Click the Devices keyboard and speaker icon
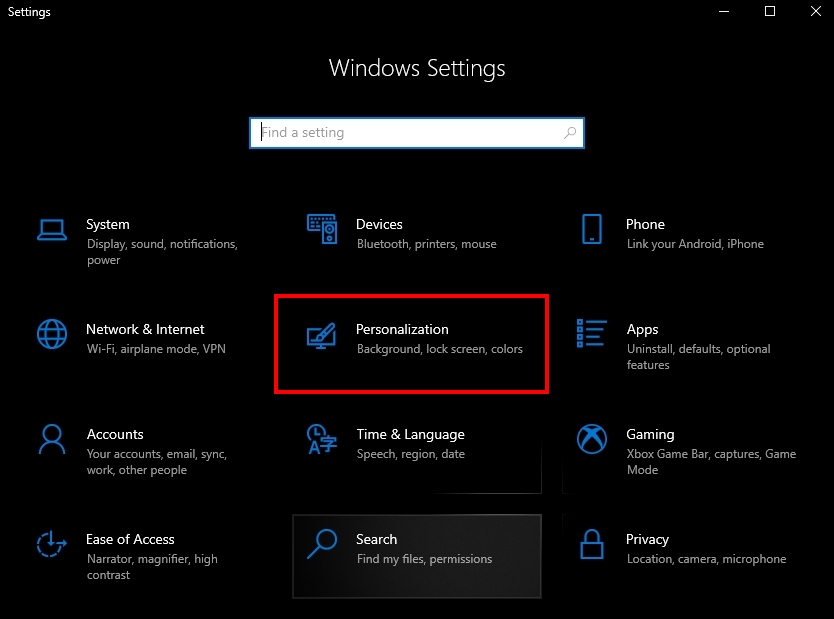Screen dimensions: 834x619 [322, 229]
